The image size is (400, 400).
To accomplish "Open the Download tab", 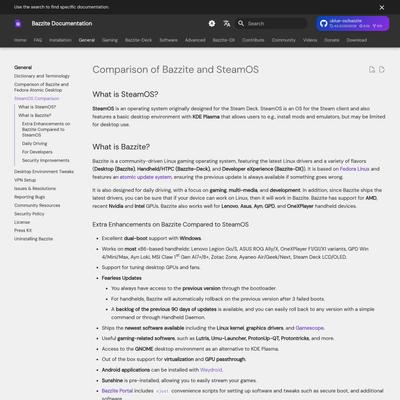I will click(356, 40).
